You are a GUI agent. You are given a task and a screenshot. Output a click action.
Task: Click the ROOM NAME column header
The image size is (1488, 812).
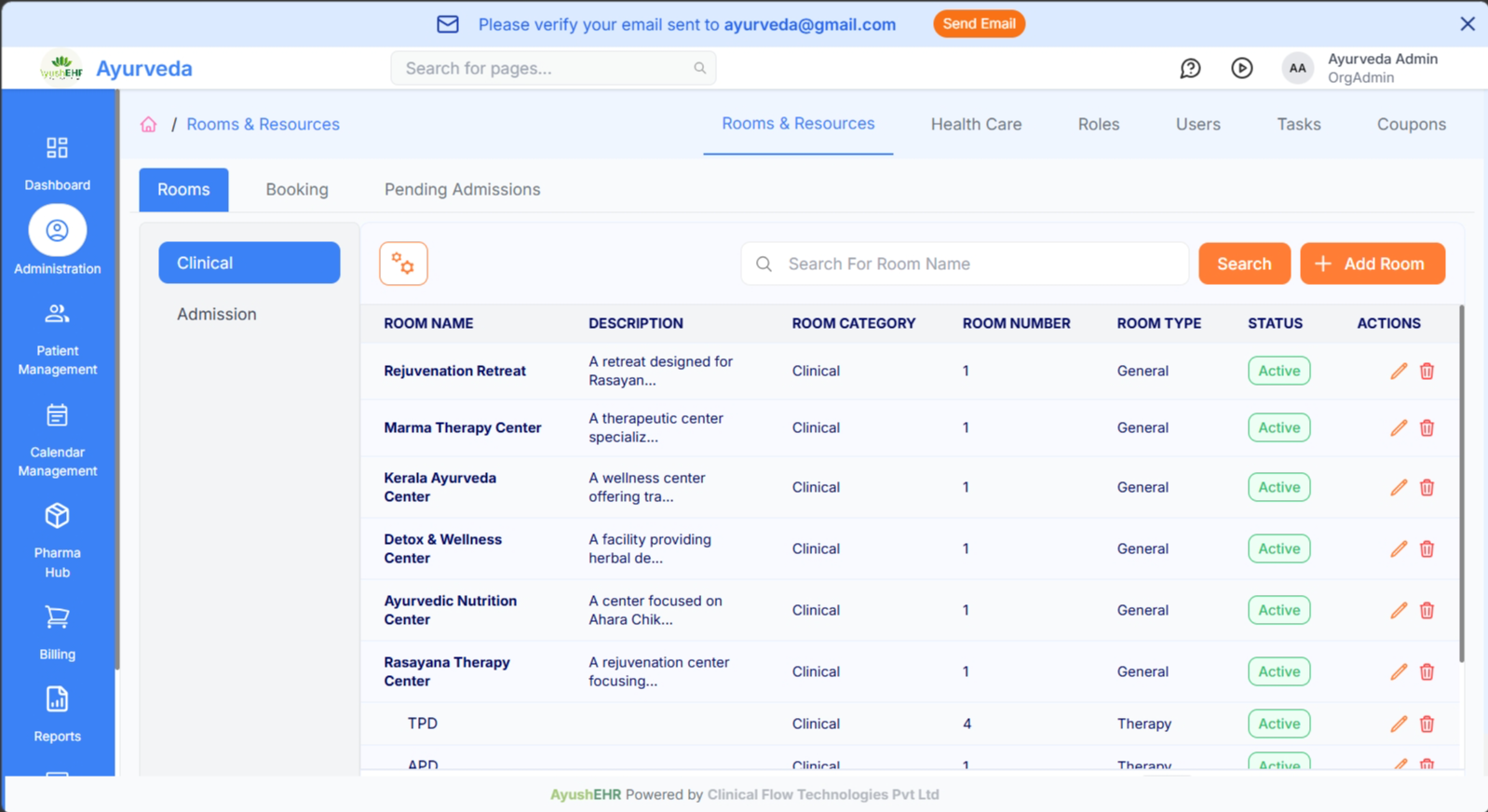[428, 323]
